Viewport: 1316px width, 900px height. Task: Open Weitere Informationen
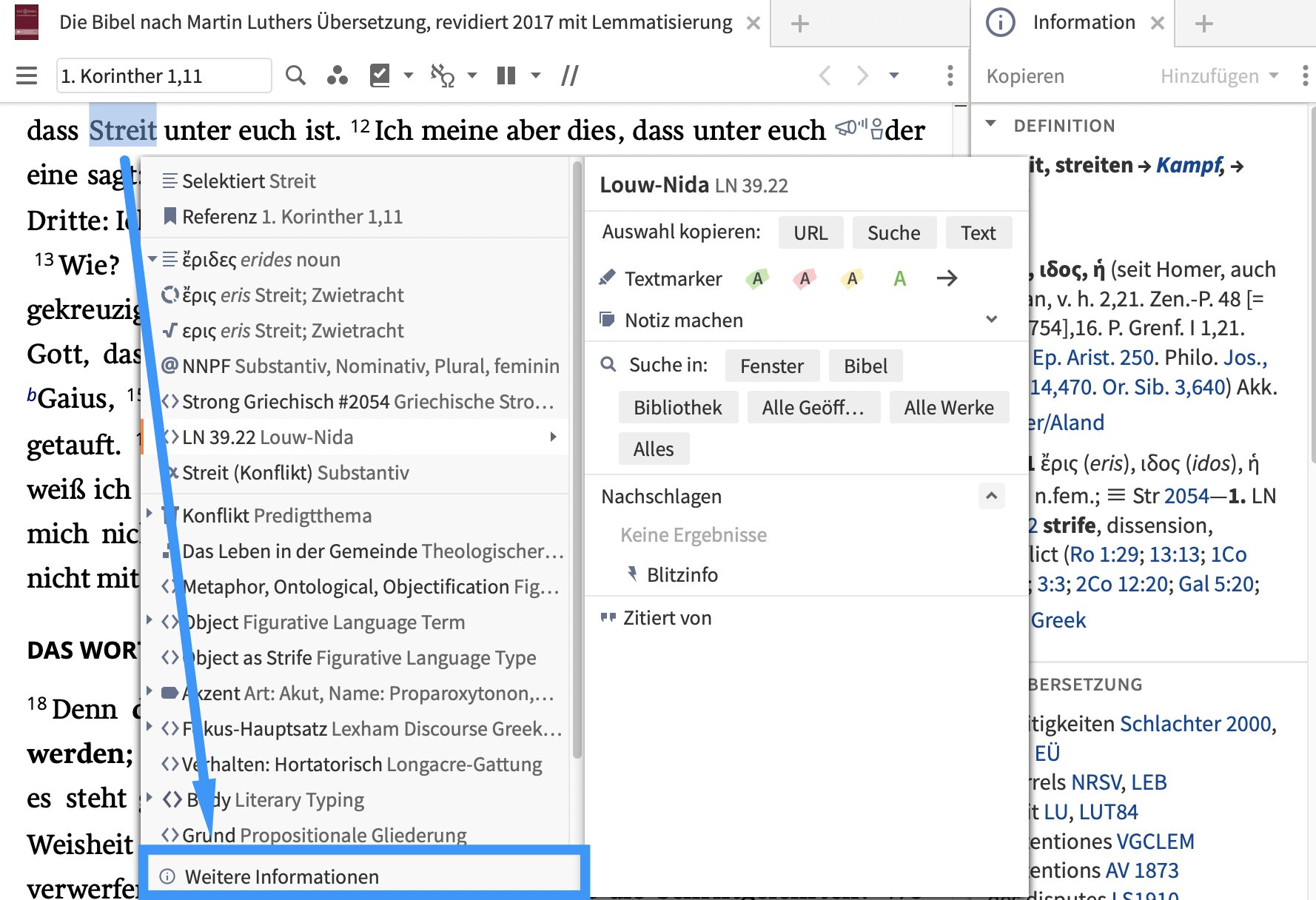click(x=364, y=876)
